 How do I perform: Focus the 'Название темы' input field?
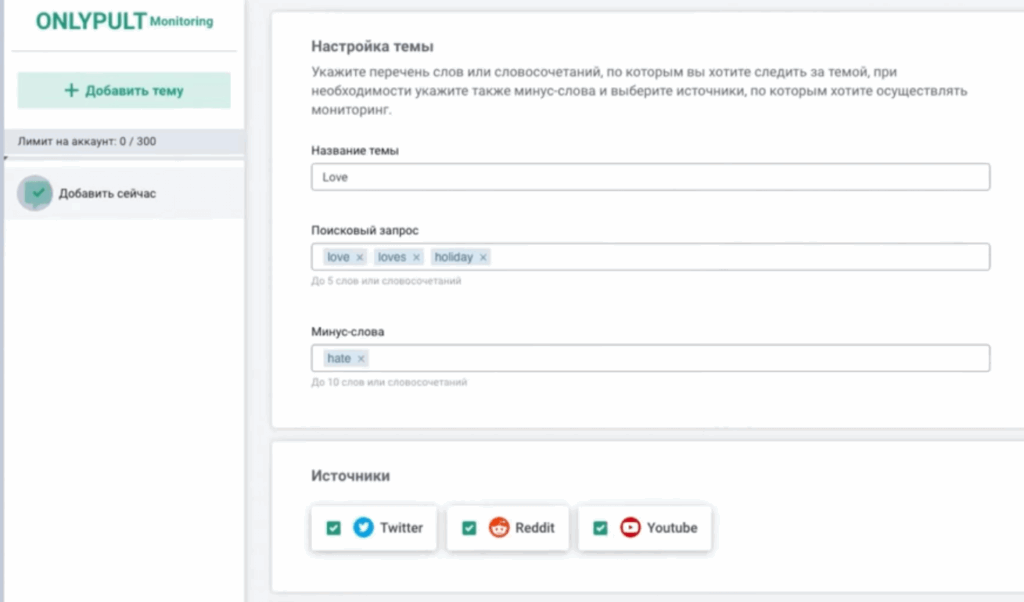(x=650, y=177)
